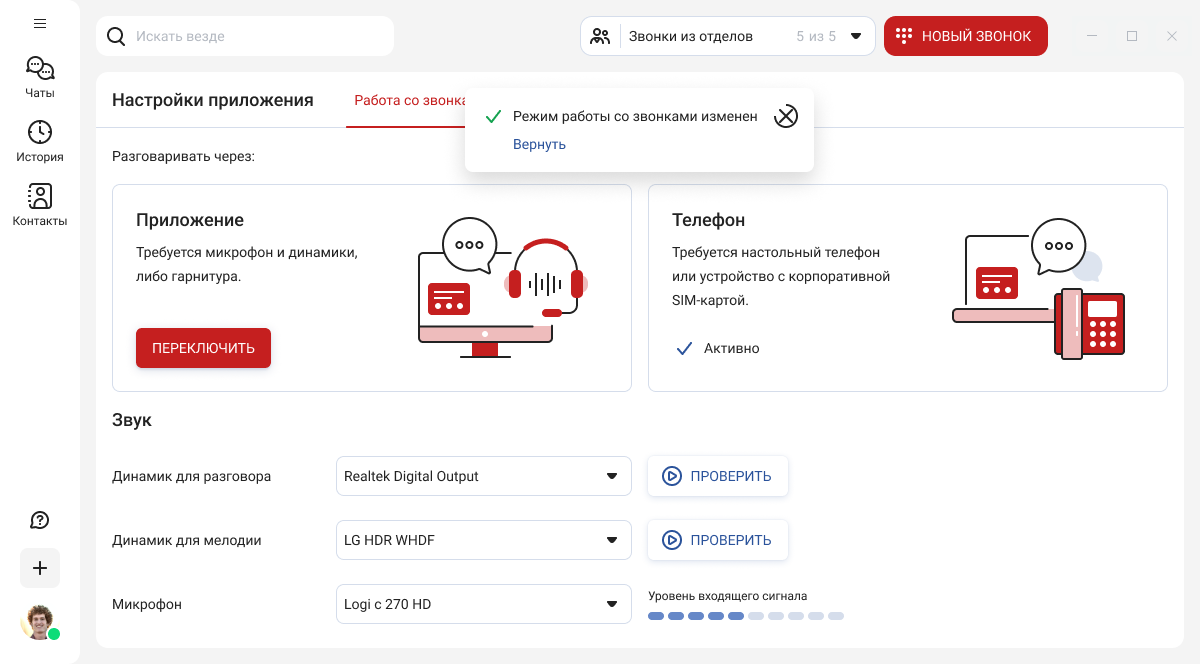Open the Чаты section

(x=40, y=77)
